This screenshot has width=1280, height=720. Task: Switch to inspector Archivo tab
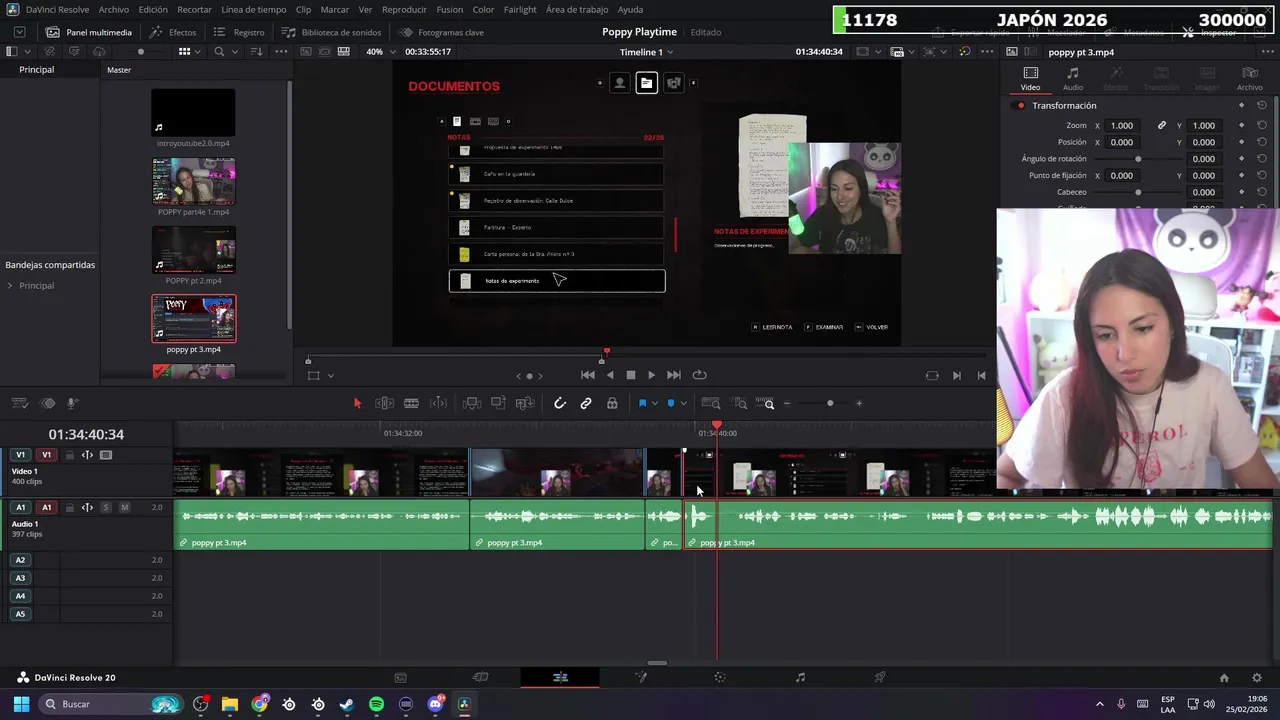pyautogui.click(x=1250, y=78)
